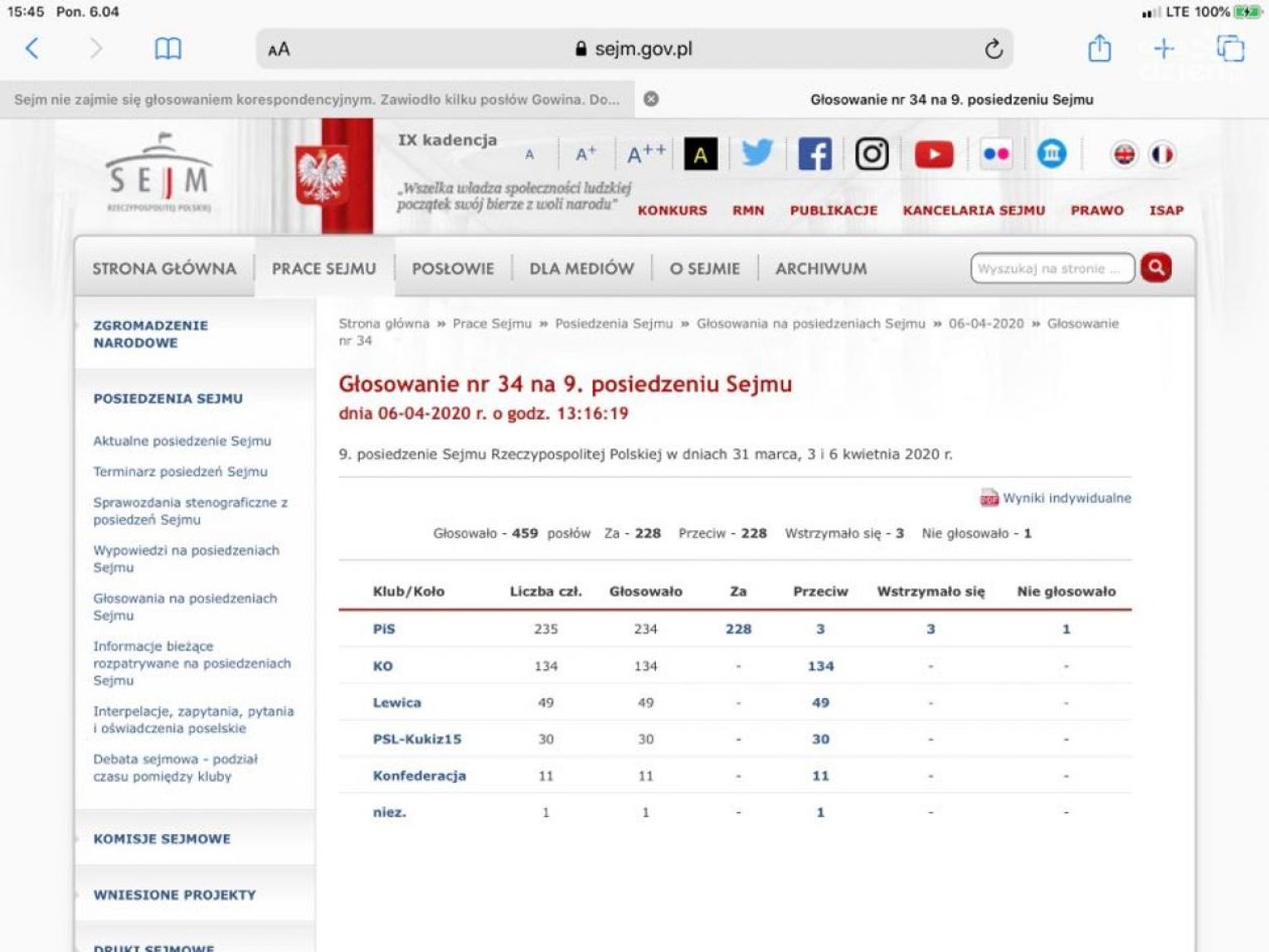Open the Flickr gallery icon
Image resolution: width=1269 pixels, height=952 pixels.
(994, 154)
